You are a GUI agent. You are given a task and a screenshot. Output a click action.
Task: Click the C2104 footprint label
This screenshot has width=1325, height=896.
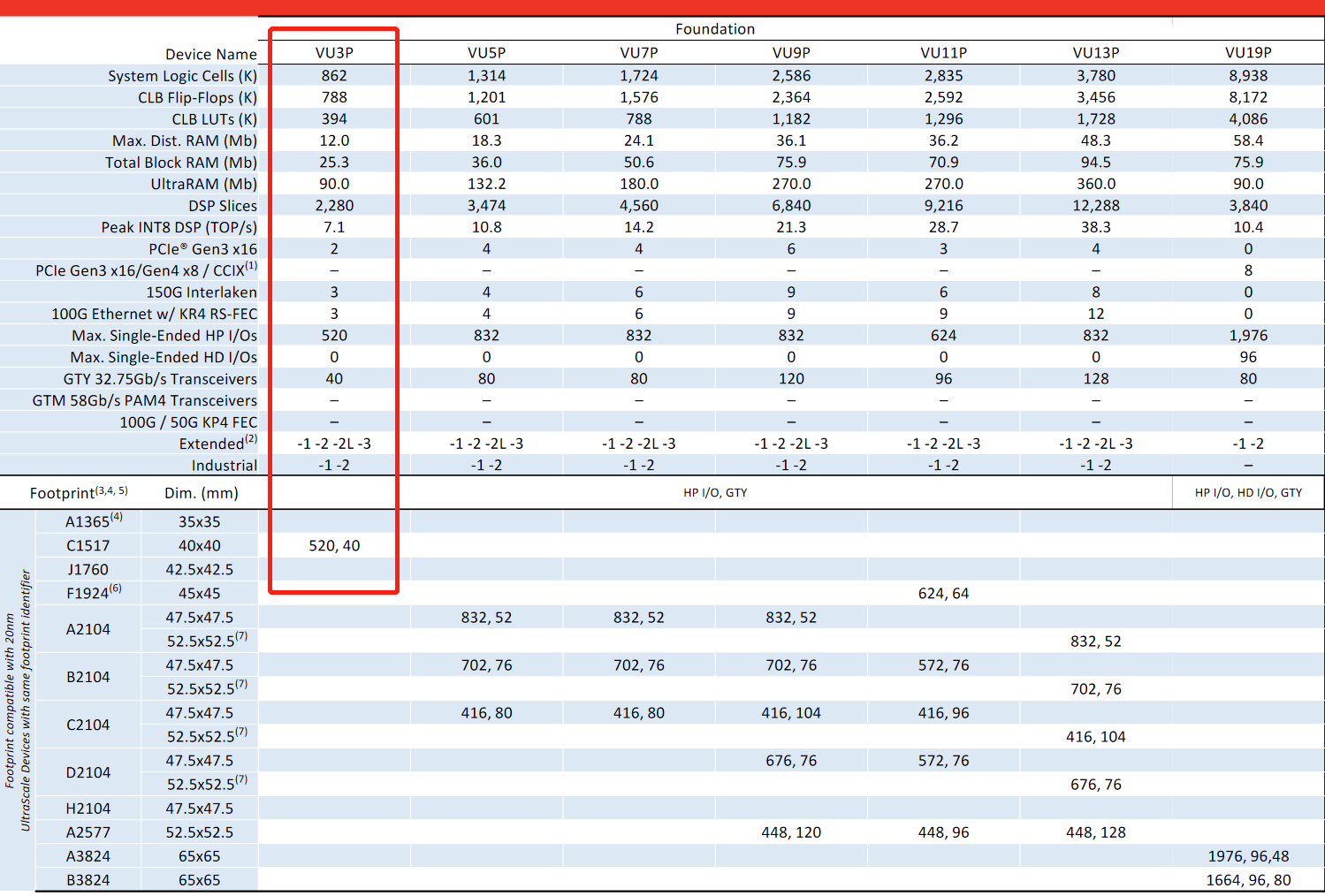pyautogui.click(x=88, y=725)
